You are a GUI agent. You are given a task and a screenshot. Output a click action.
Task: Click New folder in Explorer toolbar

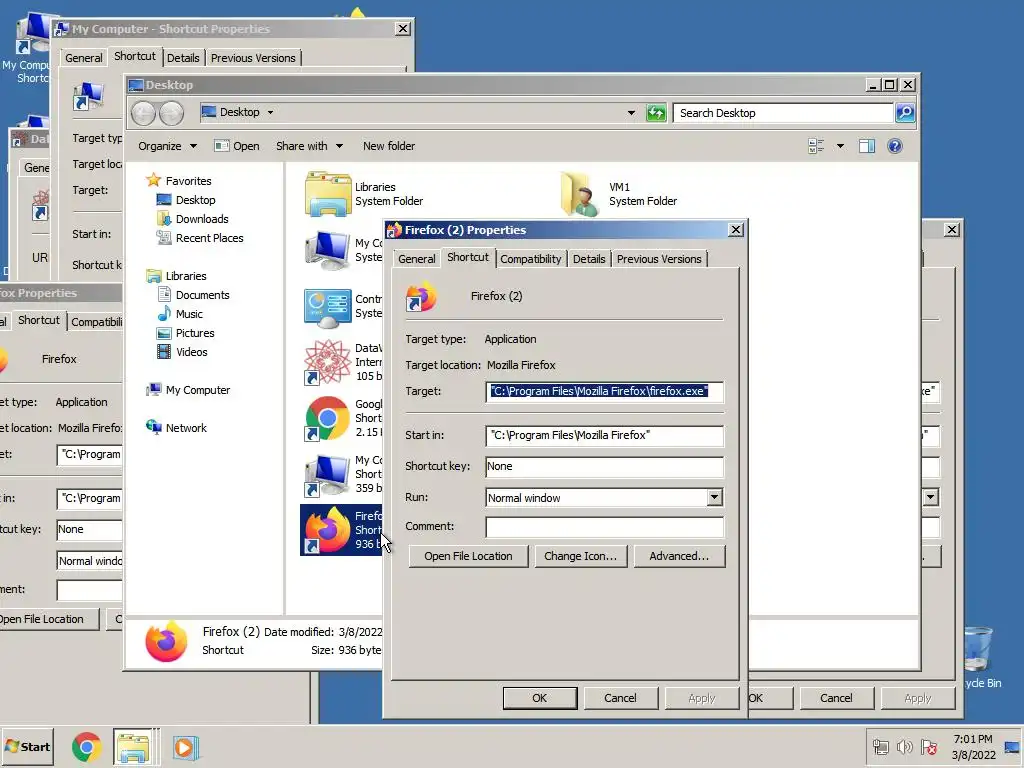[x=389, y=146]
